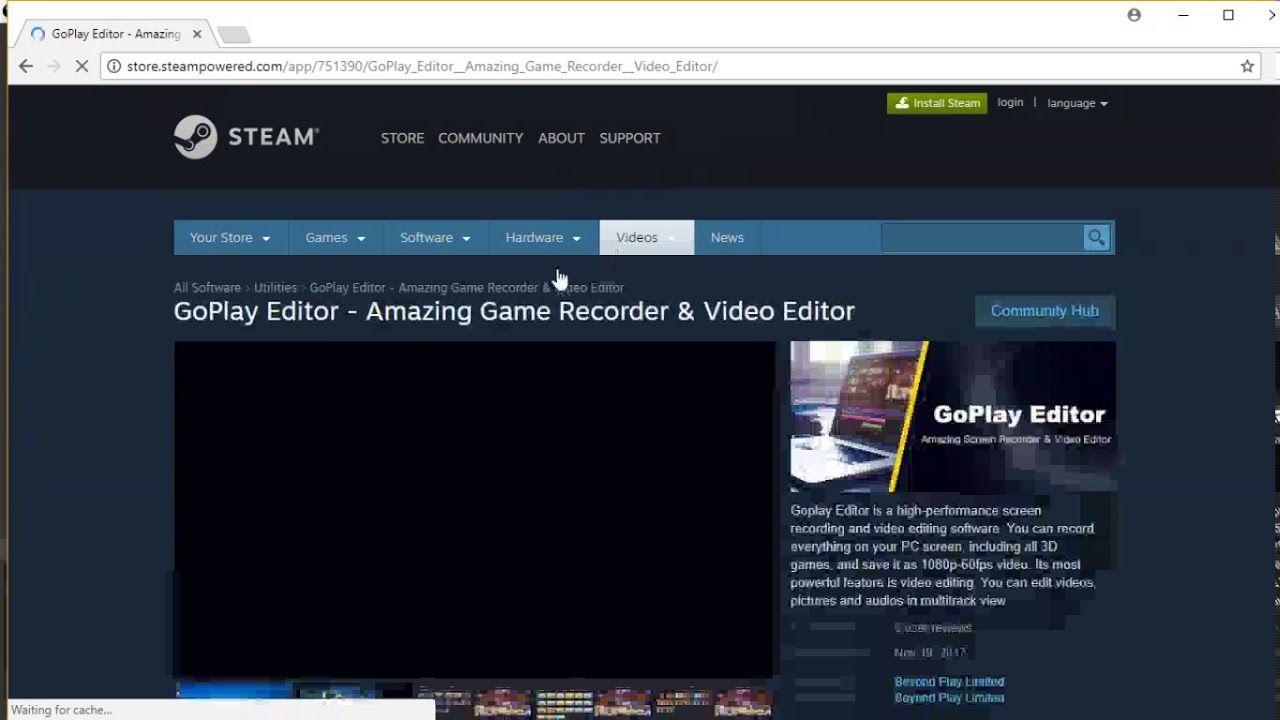Click the All Software breadcrumb link
1280x720 pixels.
[207, 287]
